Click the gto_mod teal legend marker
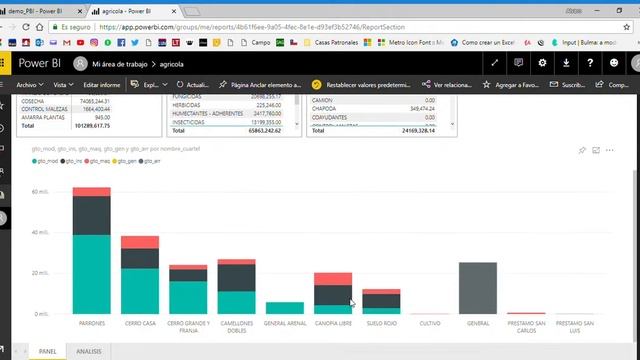The image size is (640, 360). (35, 161)
